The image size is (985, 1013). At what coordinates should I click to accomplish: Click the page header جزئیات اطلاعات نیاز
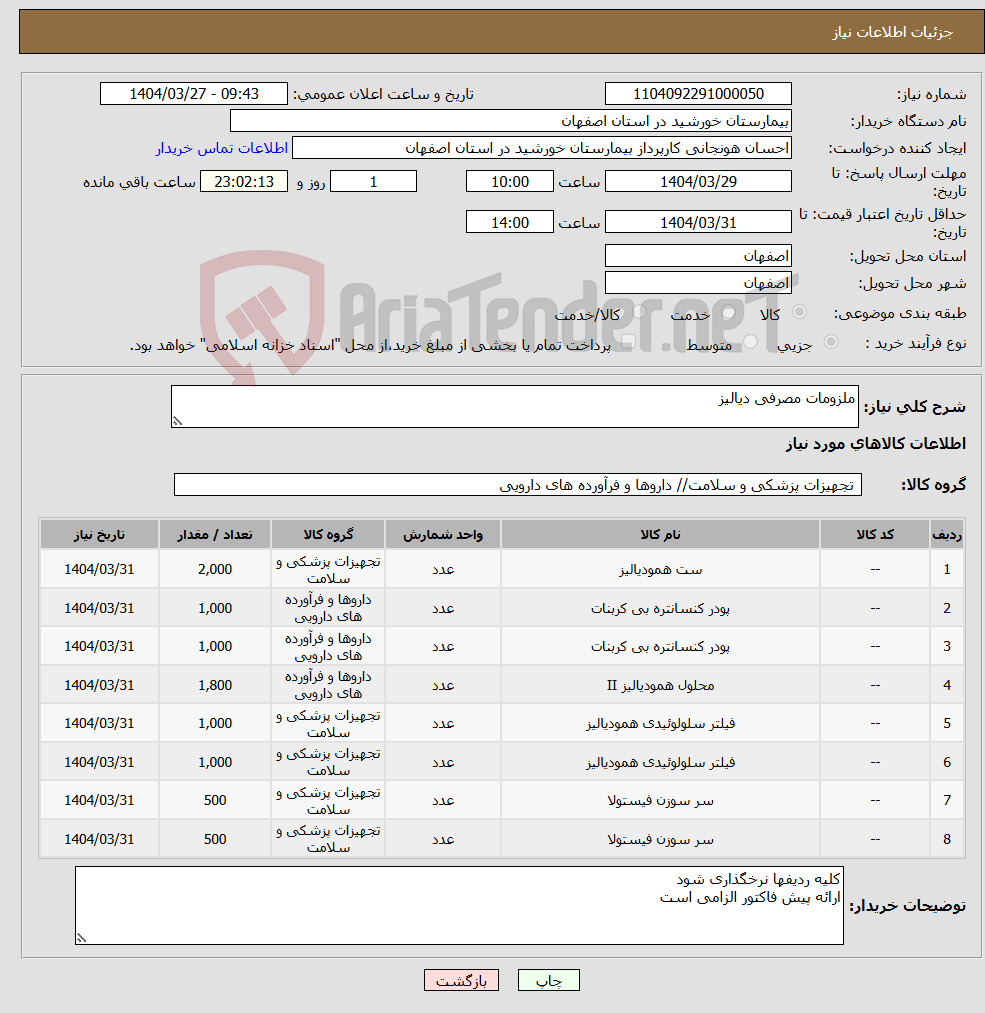(x=892, y=32)
